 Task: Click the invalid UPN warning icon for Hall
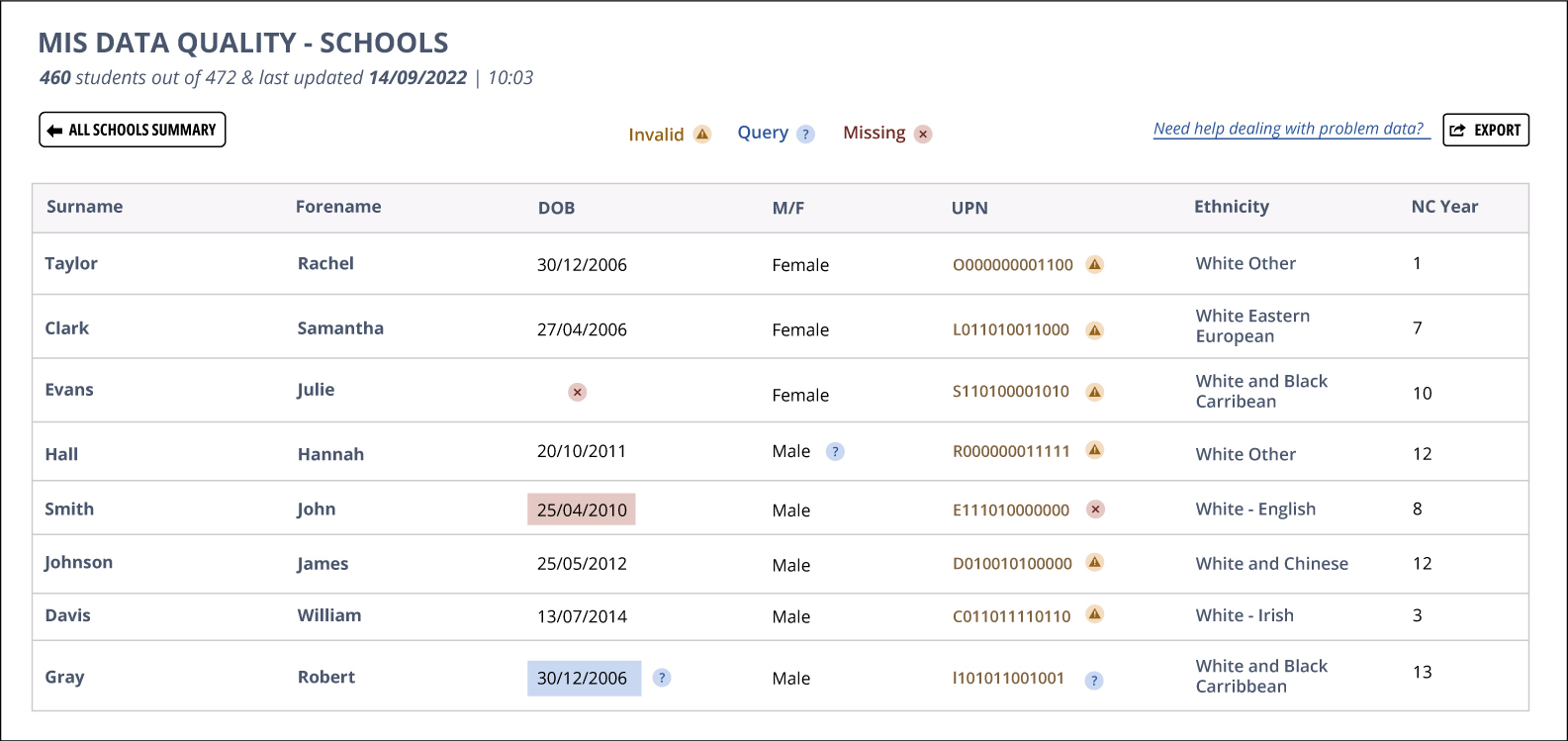1095,450
